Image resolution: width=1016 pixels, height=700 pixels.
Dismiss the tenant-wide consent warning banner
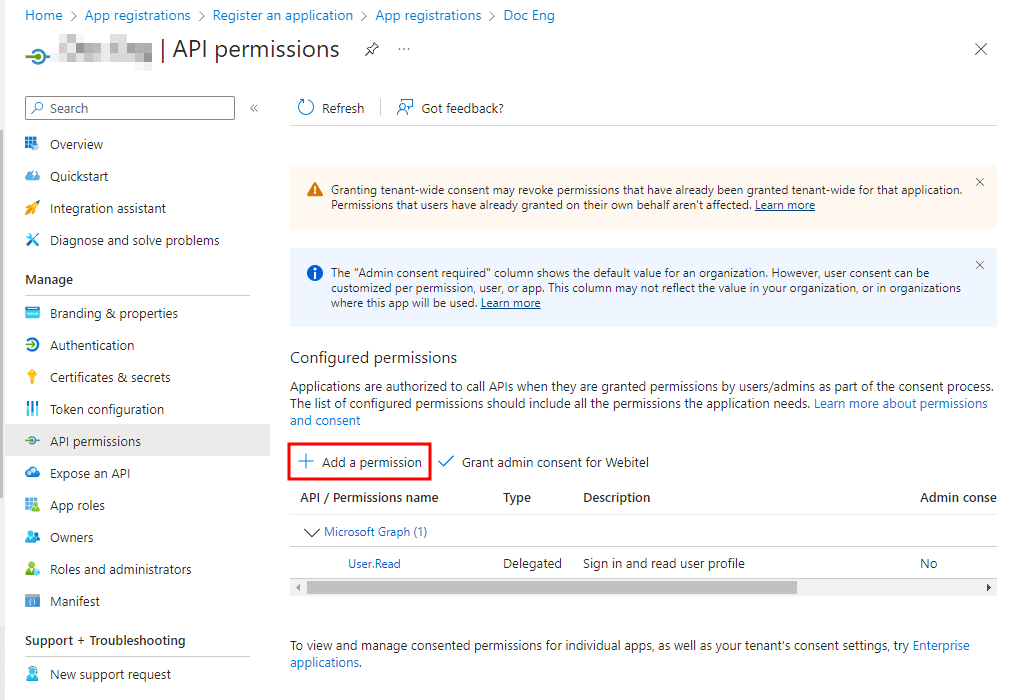(980, 182)
